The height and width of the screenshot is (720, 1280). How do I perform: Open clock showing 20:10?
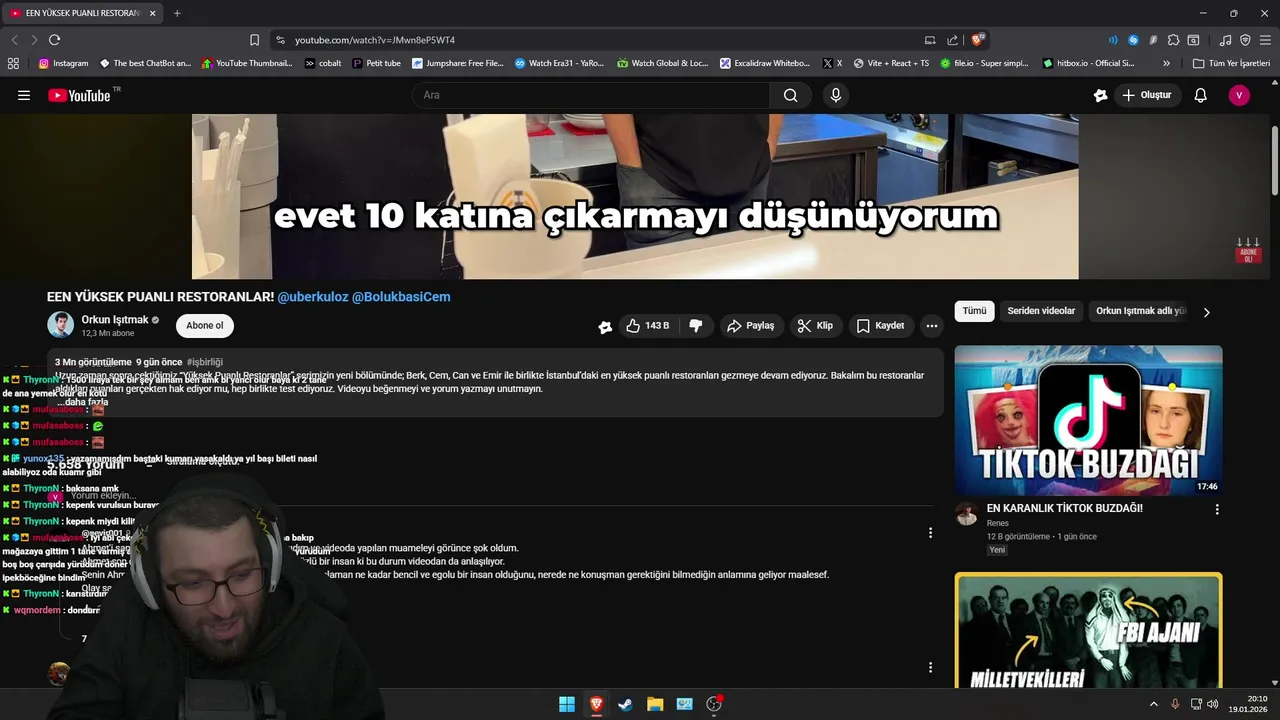pos(1249,704)
